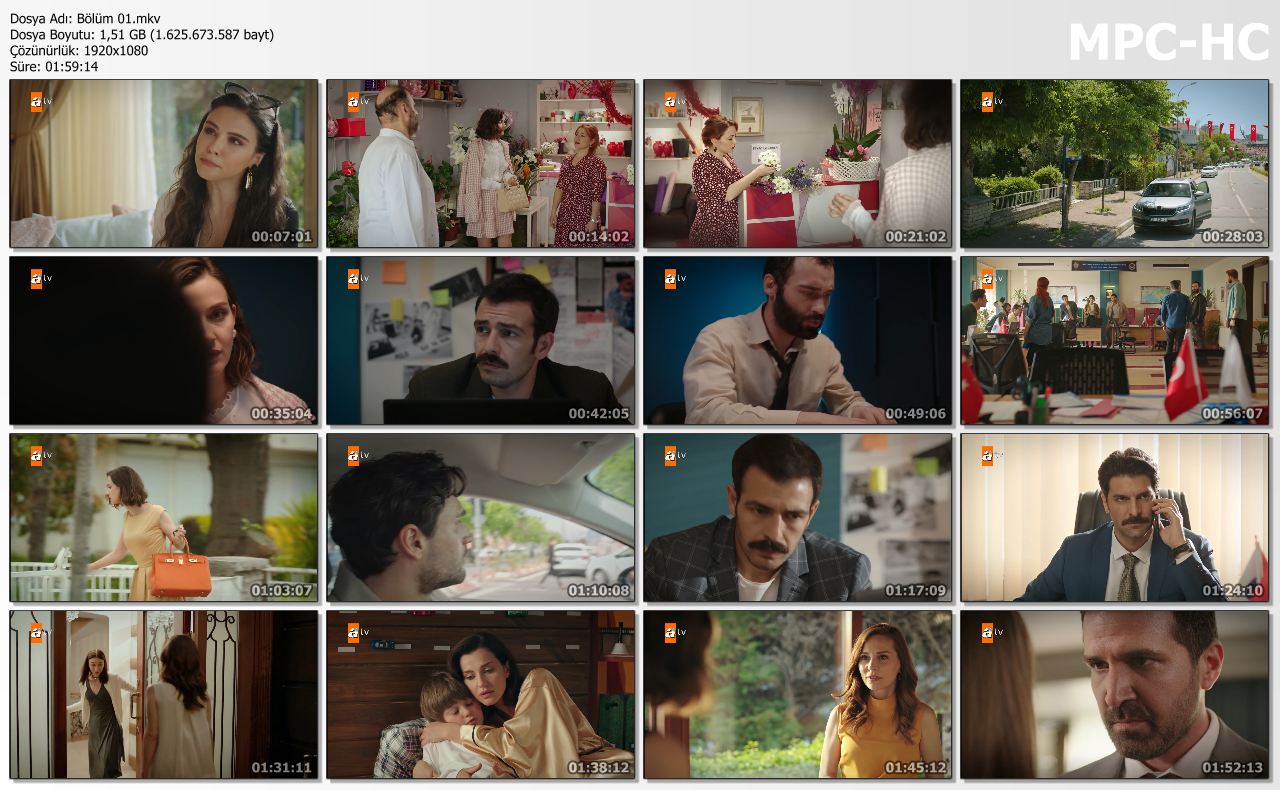Choose the mother hugging child thumbnail at 01:38:12
This screenshot has height=790, width=1280.
[x=481, y=695]
